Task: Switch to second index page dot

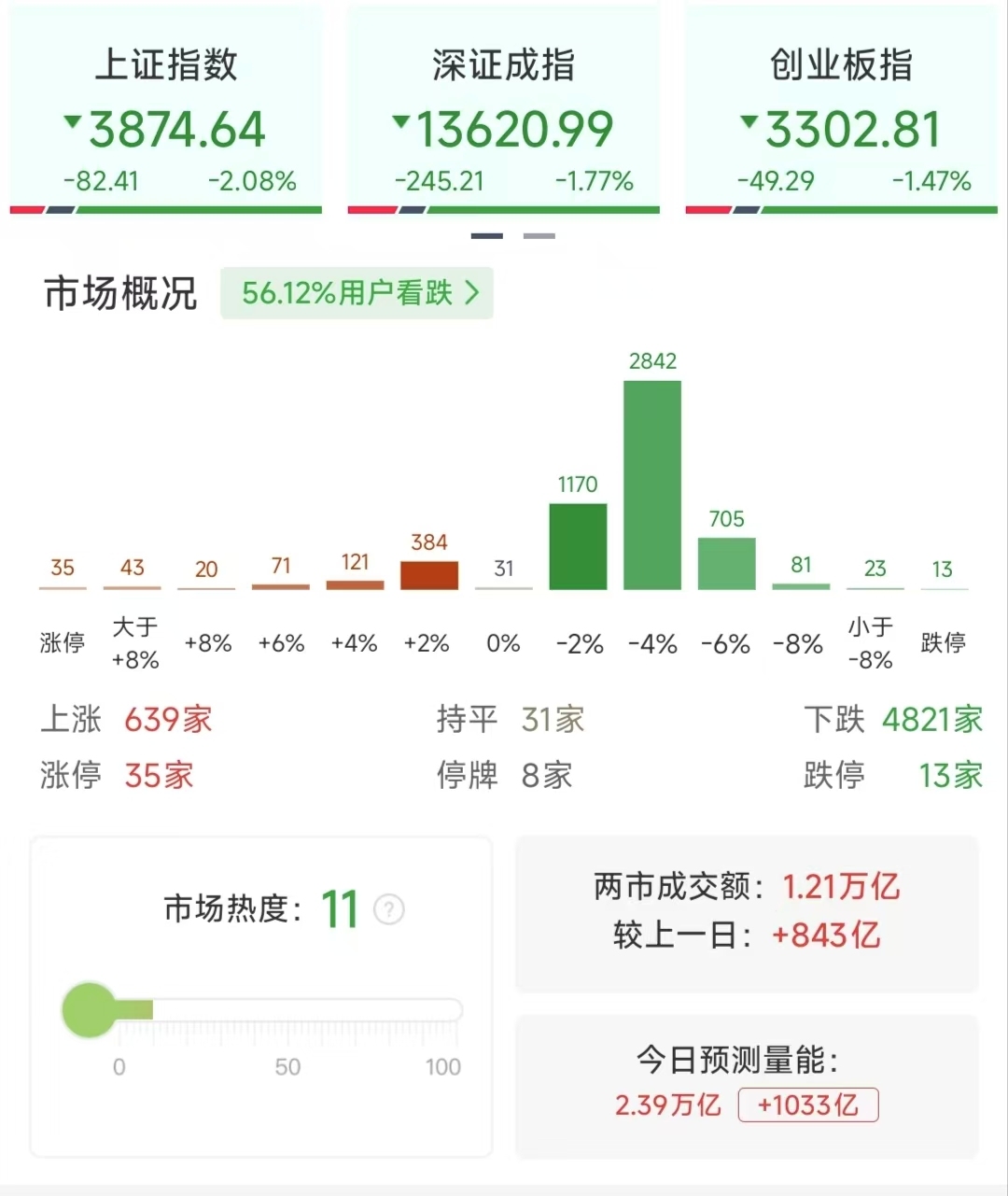Action: (539, 236)
